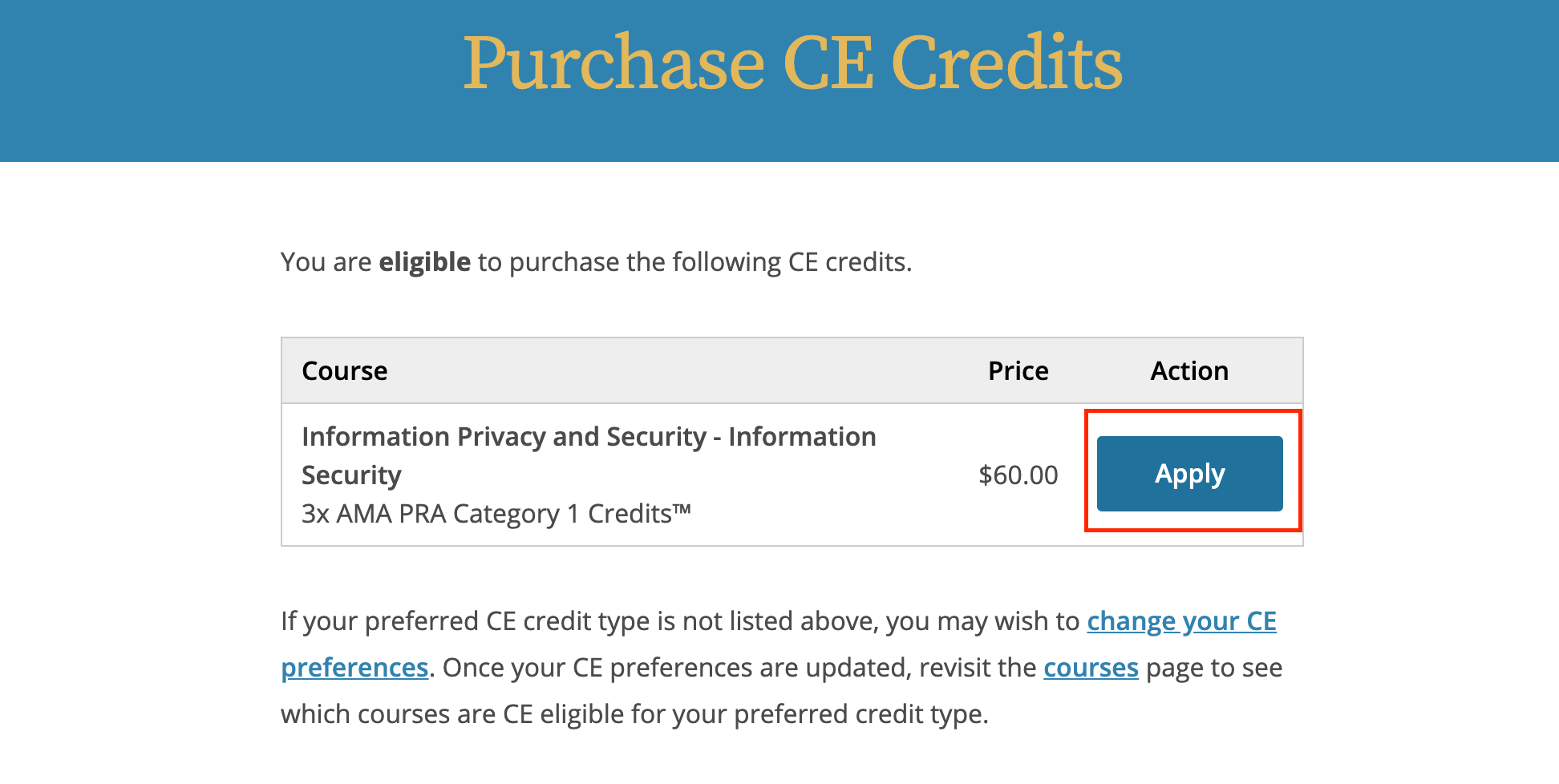Click the 'Information Privacy and Security' course title
Viewport: 1559px width, 784px height.
point(504,437)
